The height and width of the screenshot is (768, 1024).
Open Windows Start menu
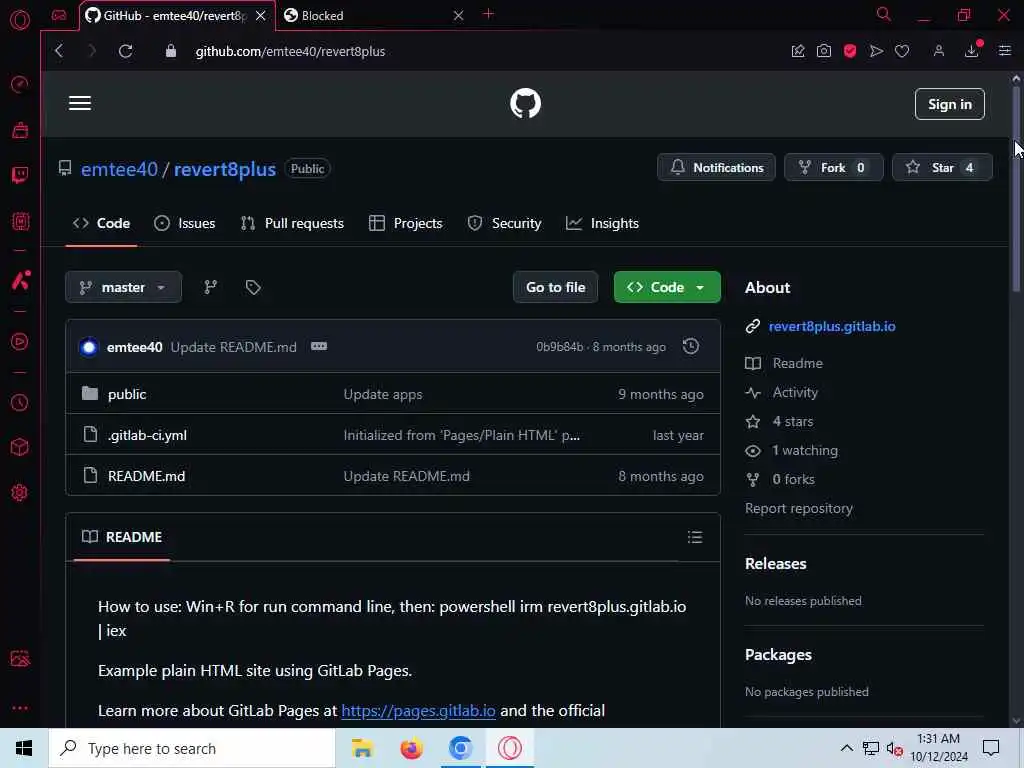[x=24, y=748]
